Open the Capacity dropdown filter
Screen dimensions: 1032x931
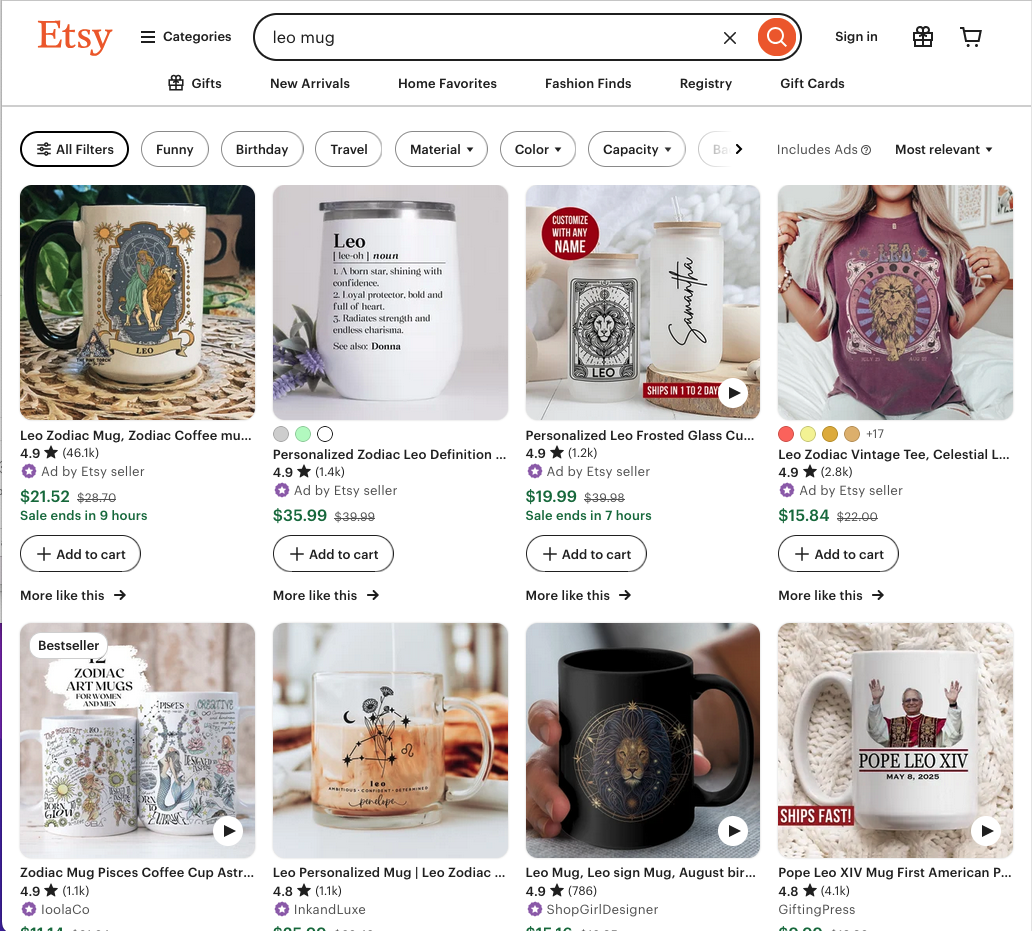point(637,149)
